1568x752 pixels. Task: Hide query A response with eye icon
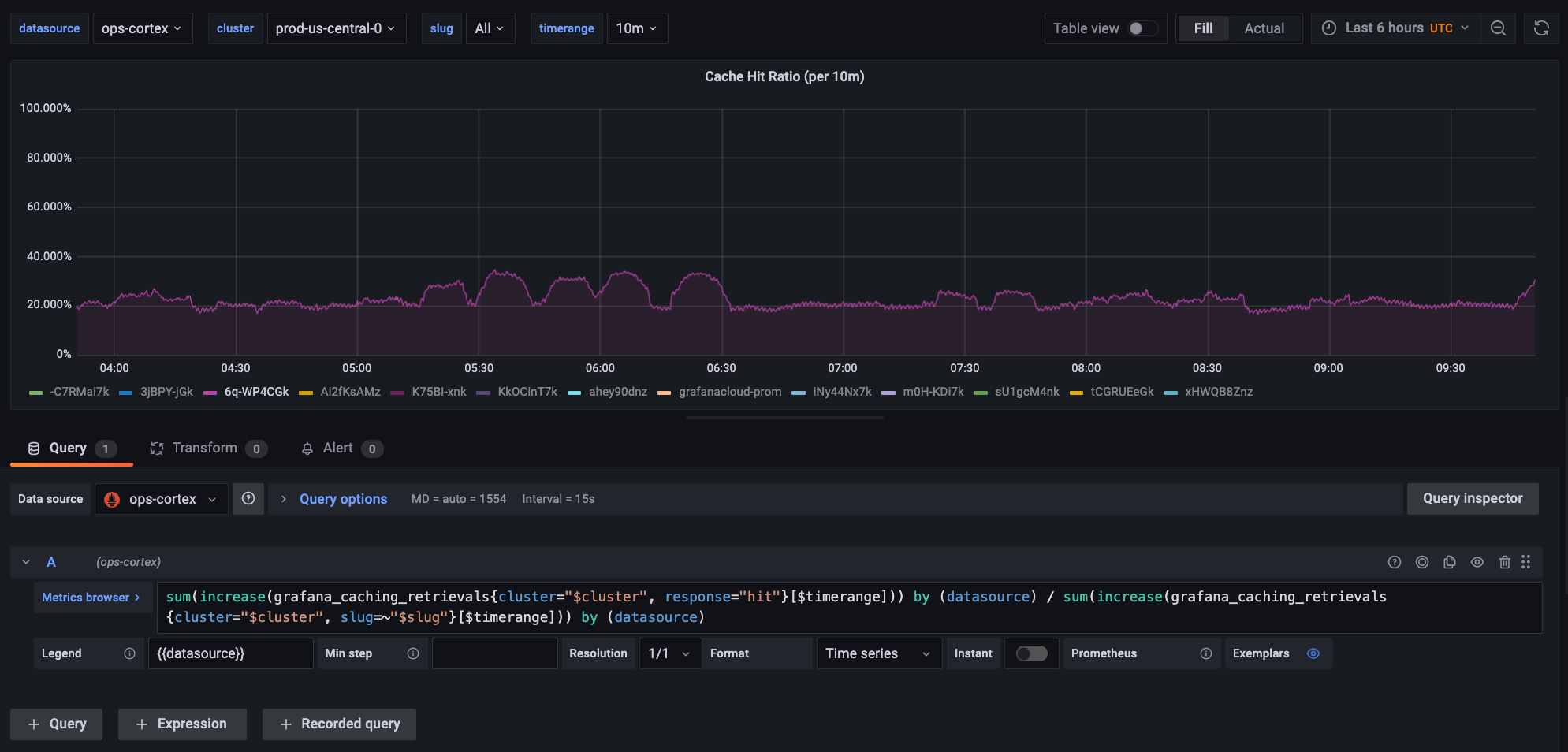coord(1477,562)
